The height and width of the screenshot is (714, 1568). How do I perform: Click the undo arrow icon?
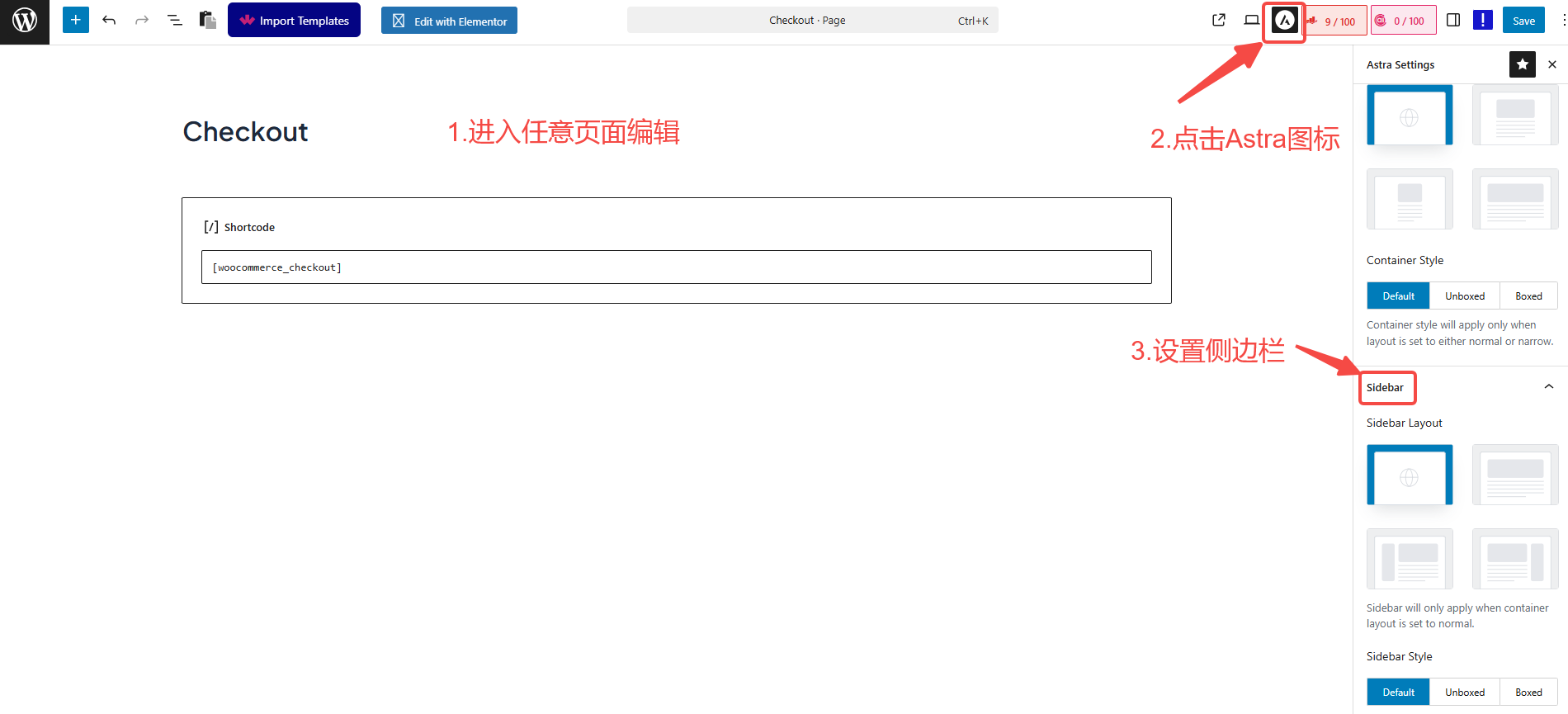[109, 21]
